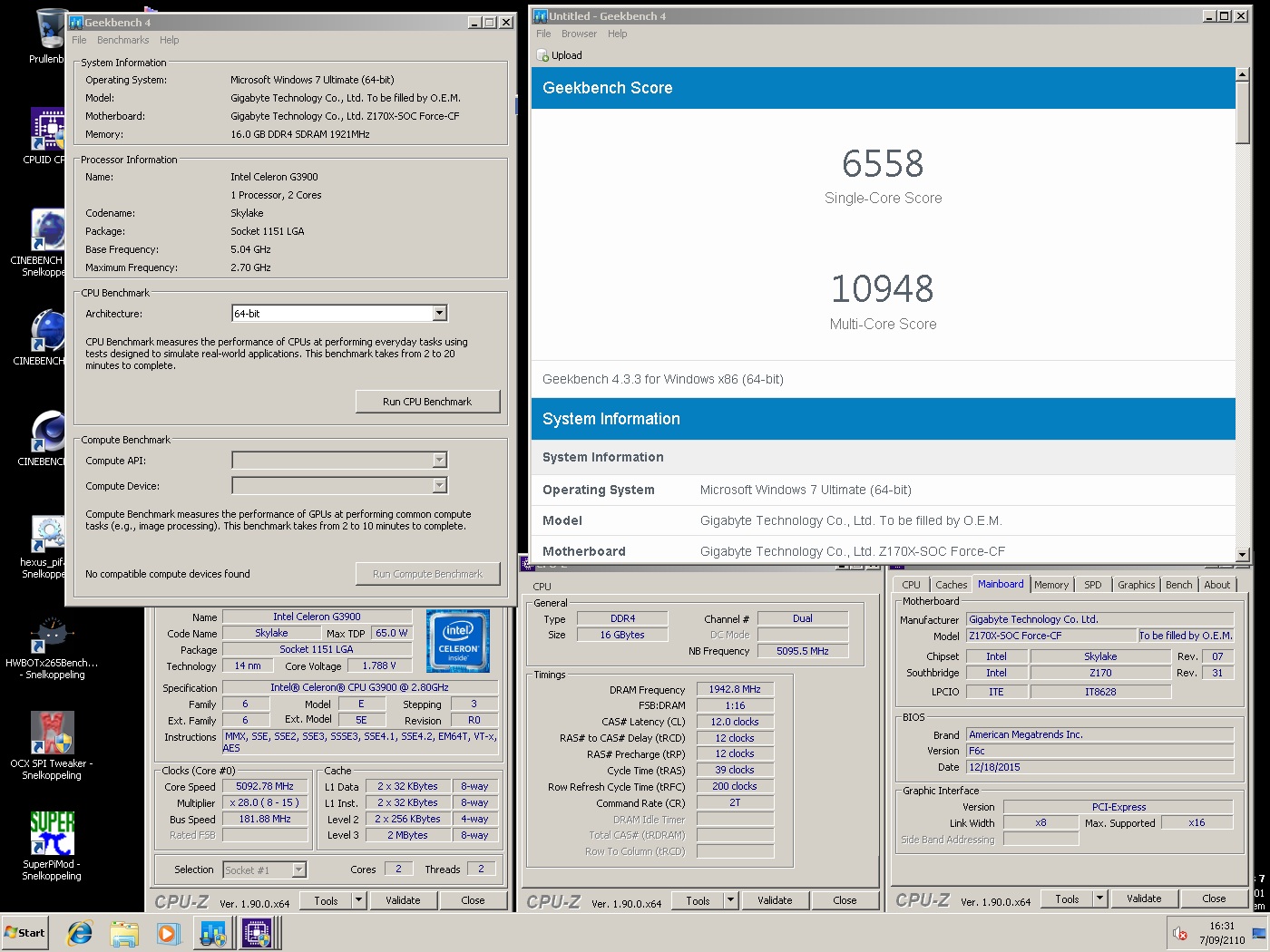The image size is (1270, 952).
Task: Open Help menu in Untitled results window
Action: pyautogui.click(x=617, y=34)
